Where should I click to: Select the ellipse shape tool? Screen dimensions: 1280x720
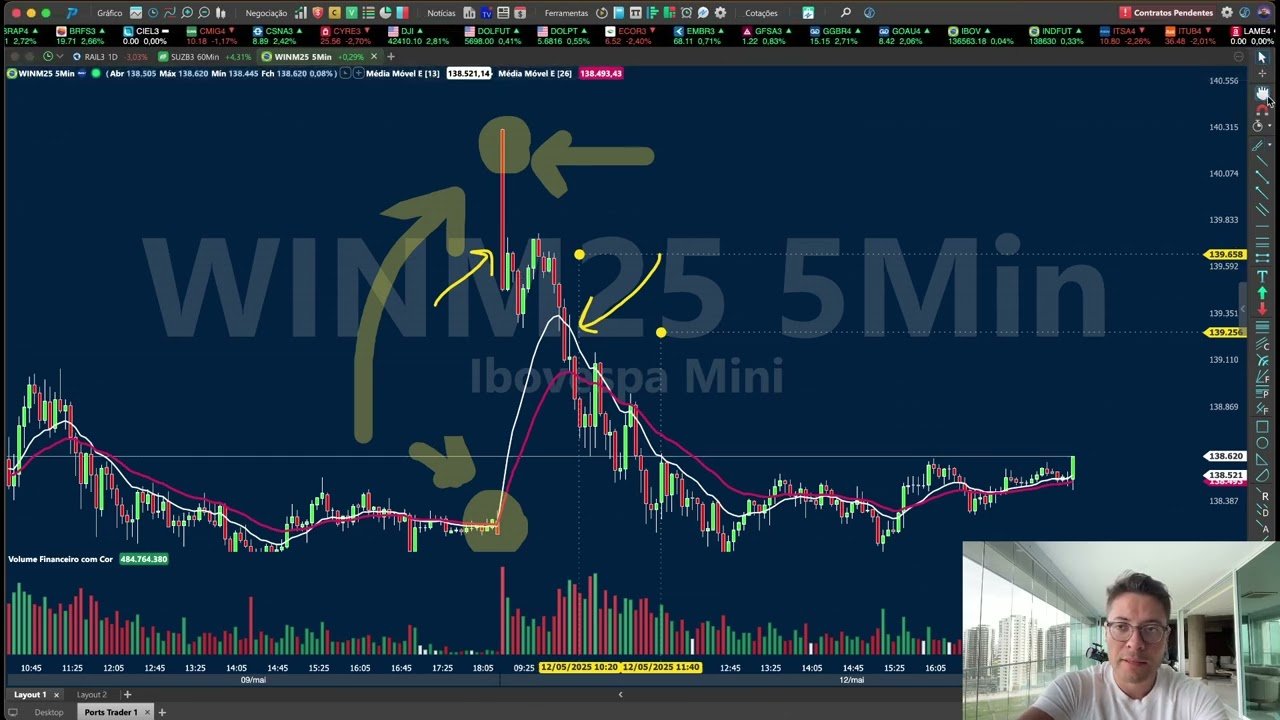1262,441
